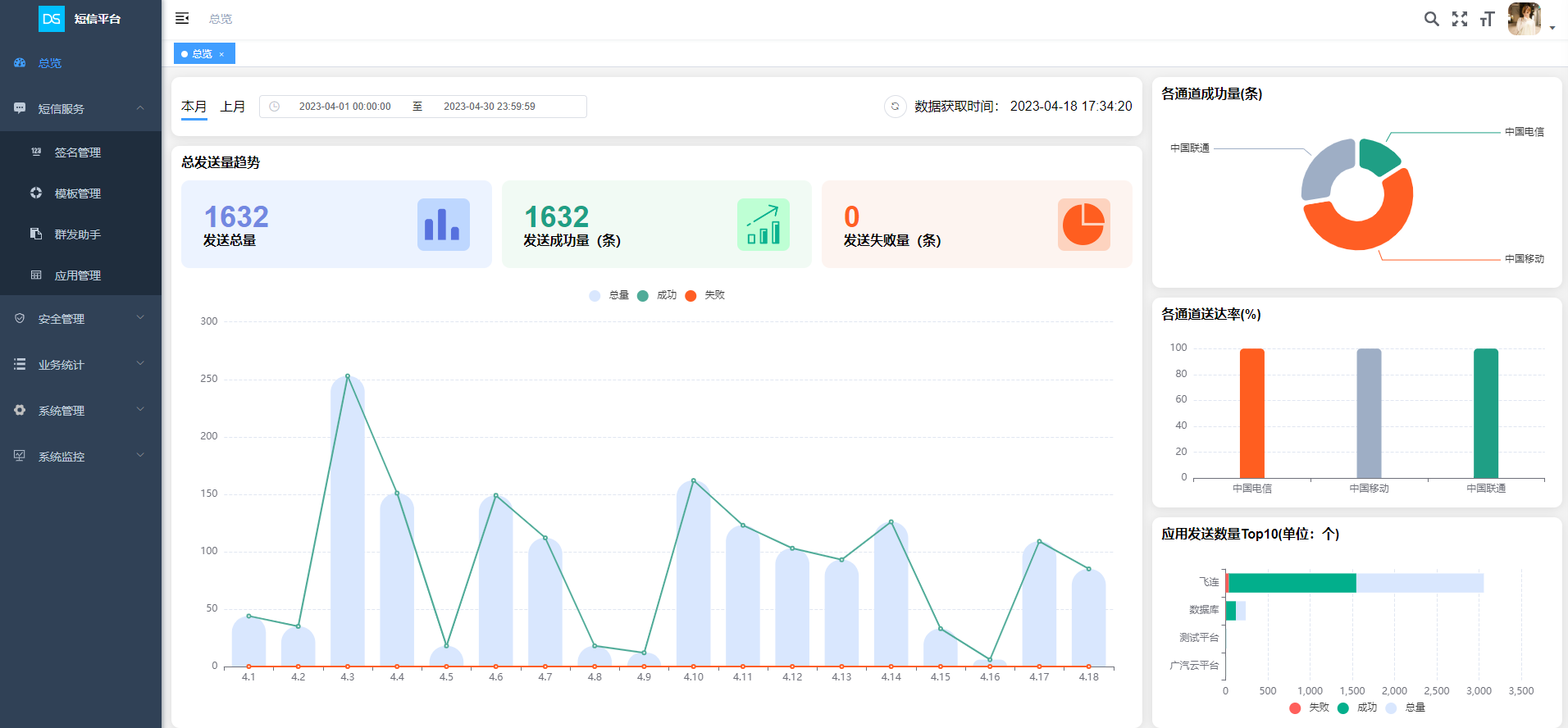Collapse sidebar with hamburger icon
The width and height of the screenshot is (1568, 728).
click(182, 18)
